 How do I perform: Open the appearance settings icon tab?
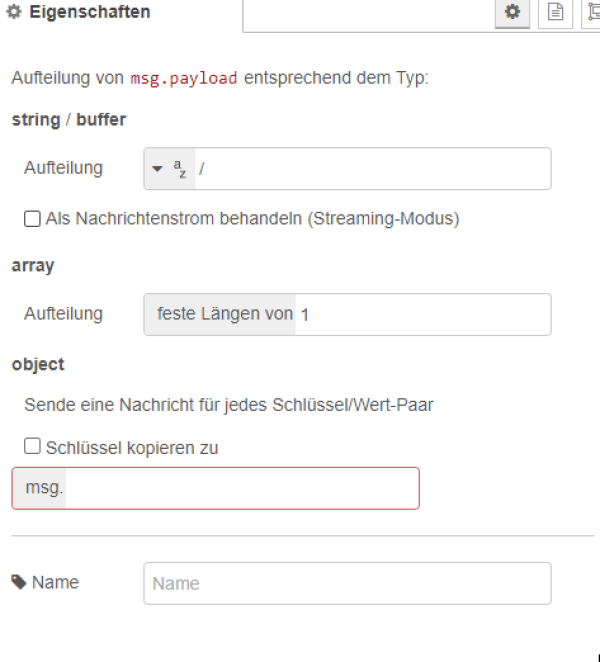[x=591, y=13]
